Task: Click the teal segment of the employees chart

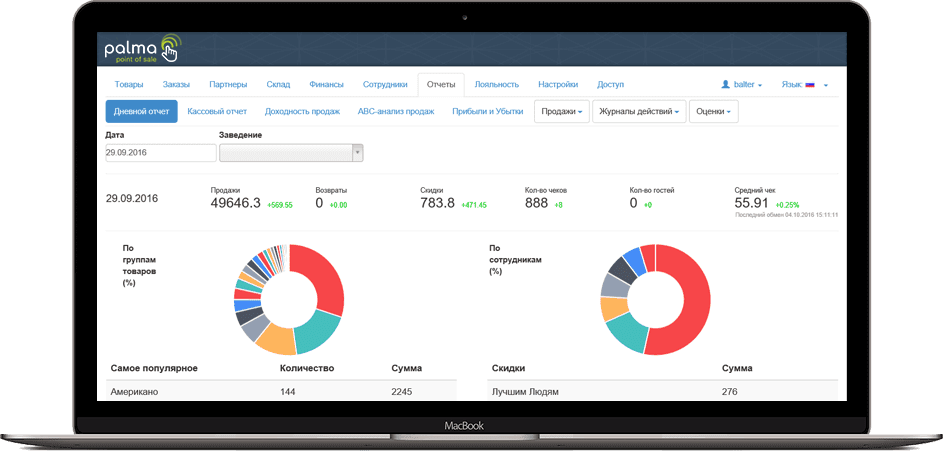Action: [x=626, y=333]
